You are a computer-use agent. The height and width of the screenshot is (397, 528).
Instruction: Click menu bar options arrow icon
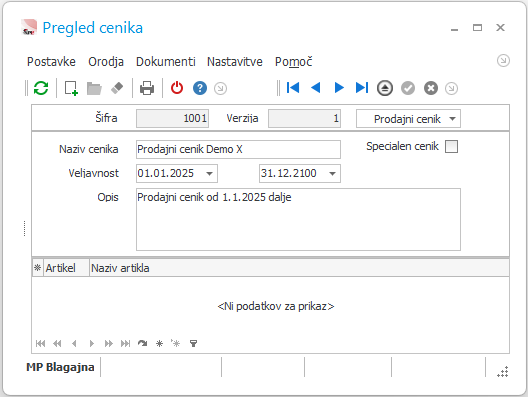coord(503,61)
